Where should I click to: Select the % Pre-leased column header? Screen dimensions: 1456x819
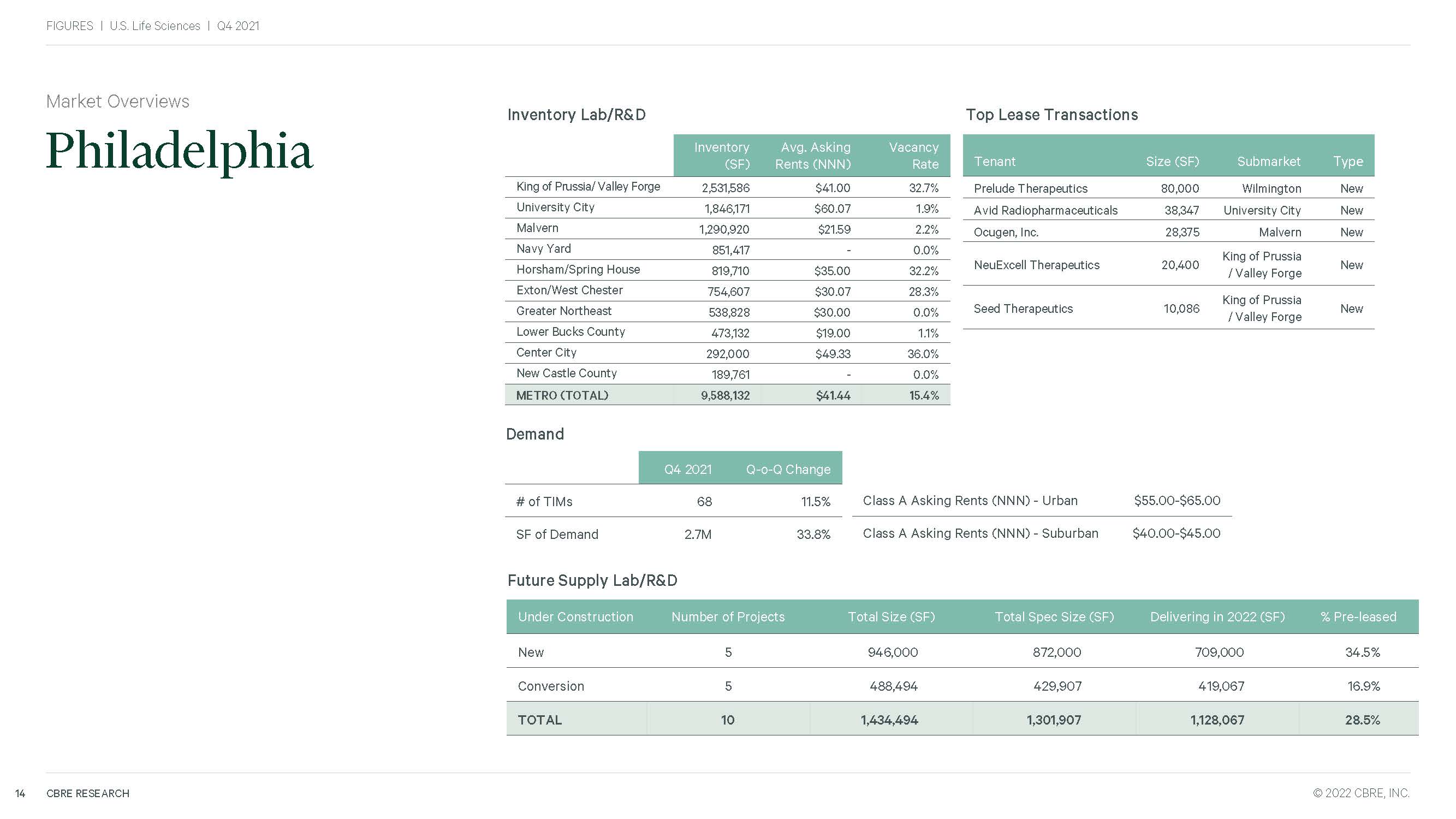1358,616
